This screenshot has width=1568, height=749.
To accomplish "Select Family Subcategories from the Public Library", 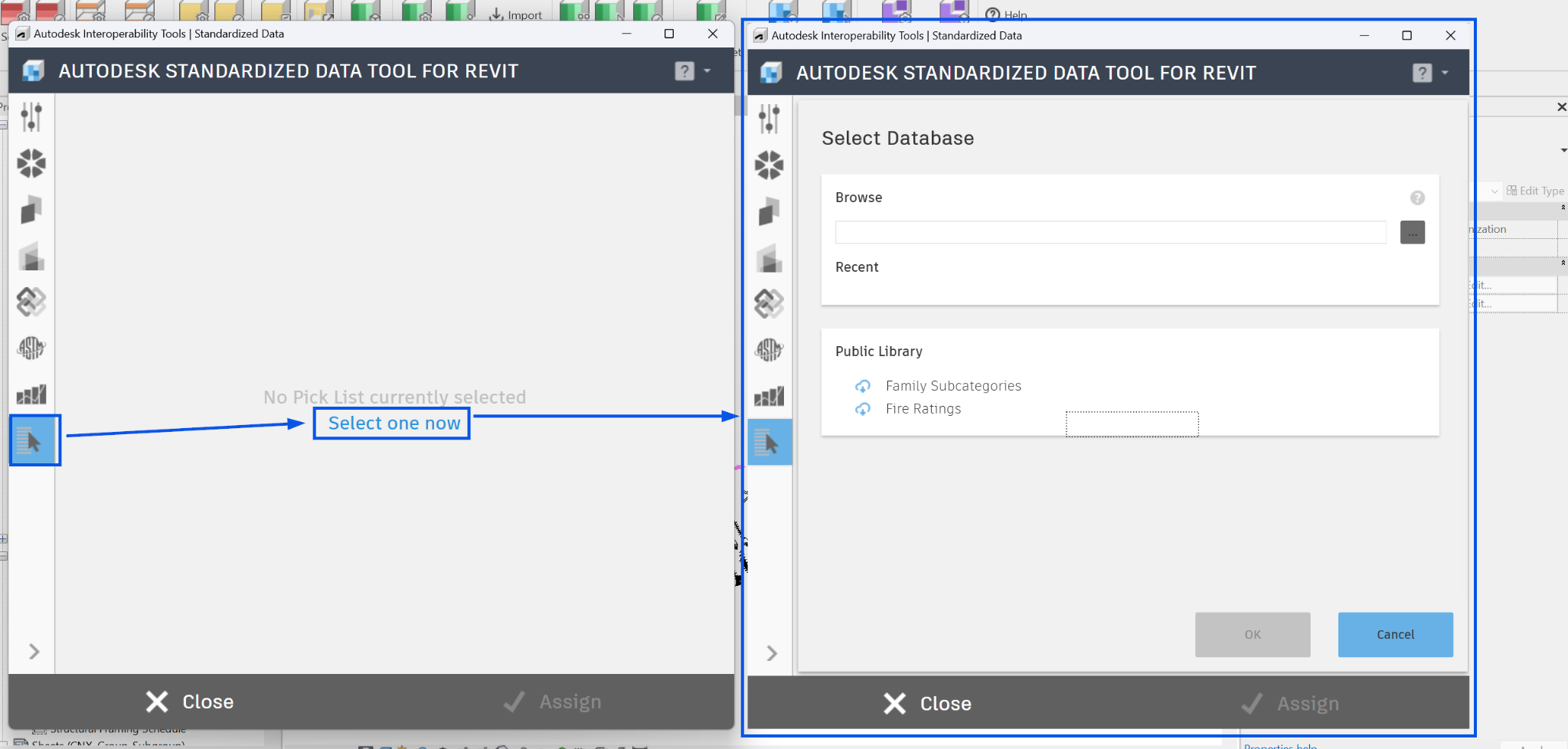I will pos(953,386).
